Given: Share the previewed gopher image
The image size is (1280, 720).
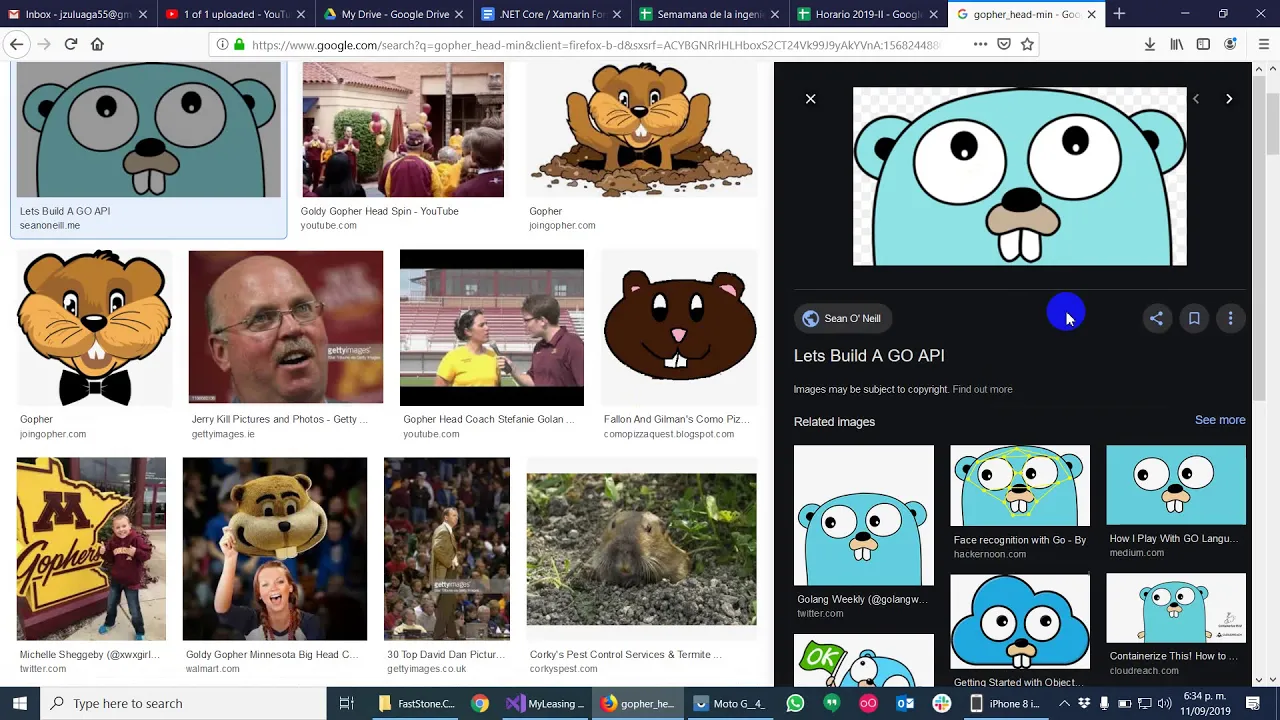Looking at the screenshot, I should click(x=1156, y=318).
